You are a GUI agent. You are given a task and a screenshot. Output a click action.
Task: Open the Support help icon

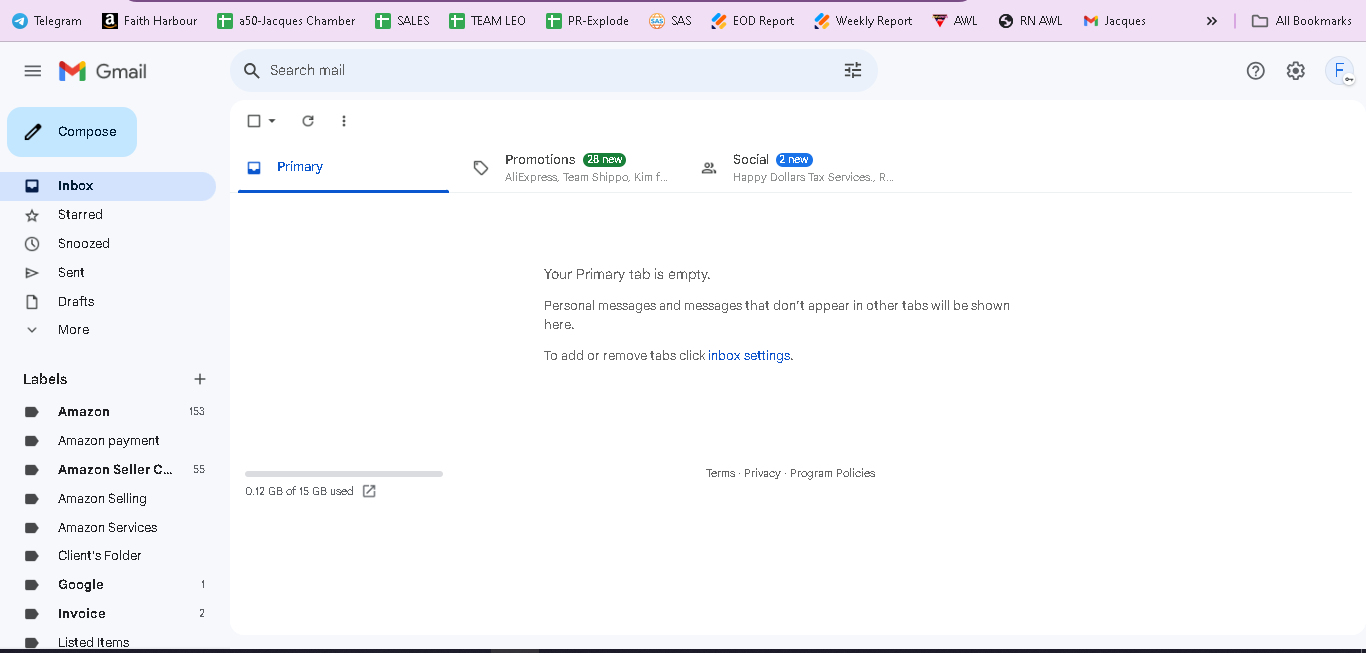[1256, 70]
